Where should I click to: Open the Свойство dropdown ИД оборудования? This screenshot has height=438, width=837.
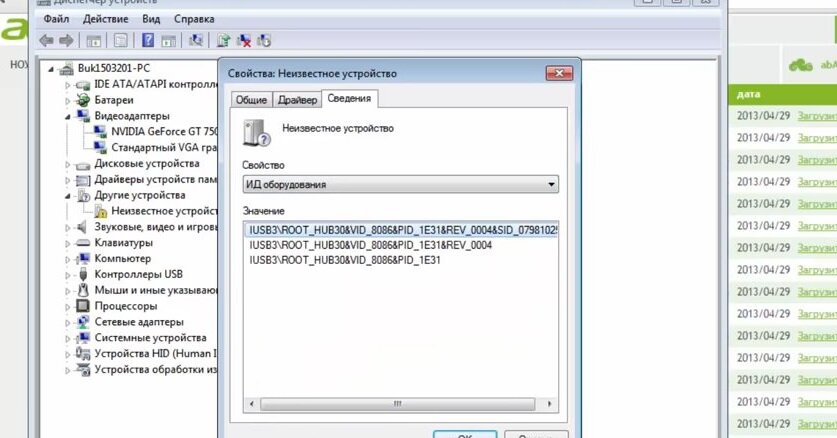pos(400,185)
